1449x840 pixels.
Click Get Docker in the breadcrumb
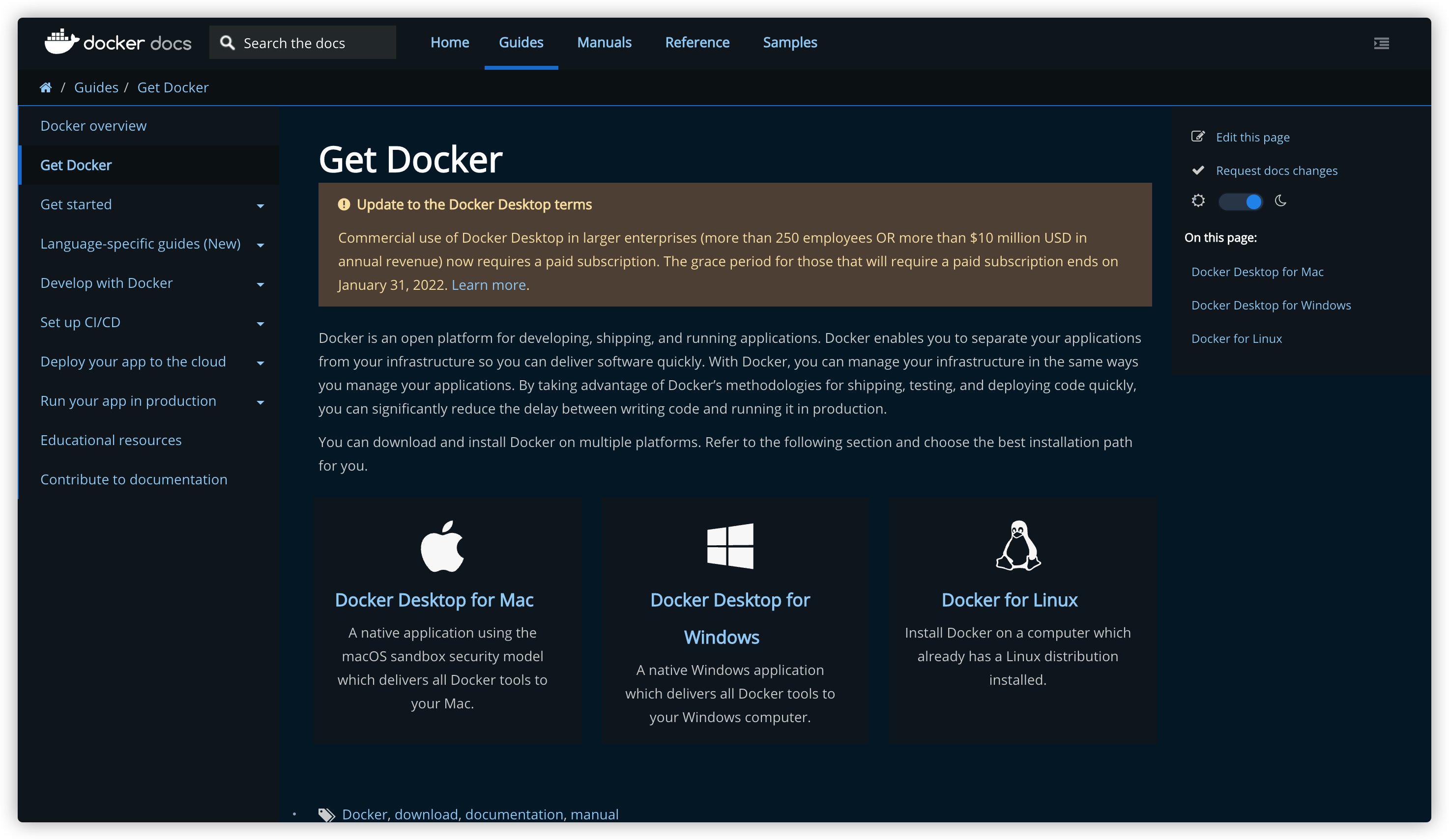[x=173, y=87]
